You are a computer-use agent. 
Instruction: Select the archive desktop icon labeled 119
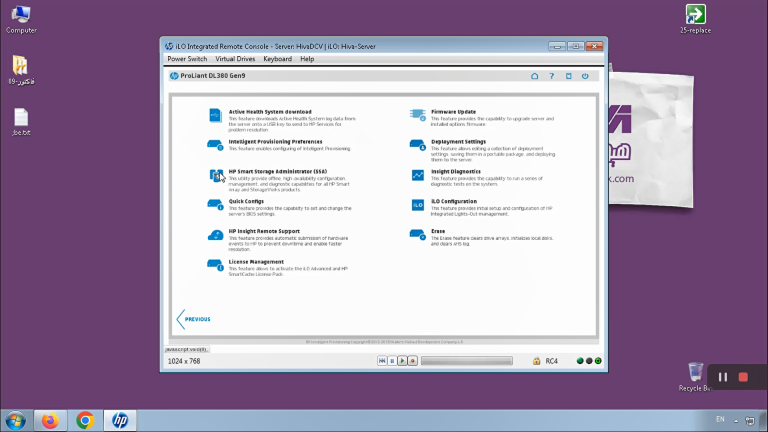[x=21, y=70]
